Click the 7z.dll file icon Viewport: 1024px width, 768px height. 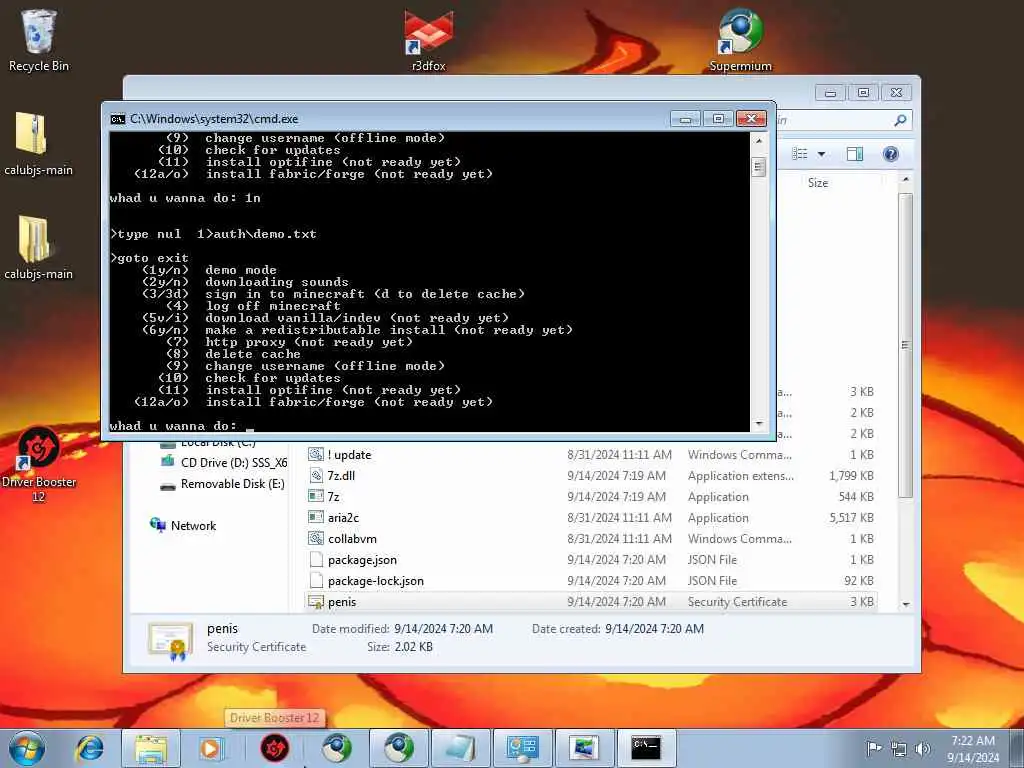[316, 475]
